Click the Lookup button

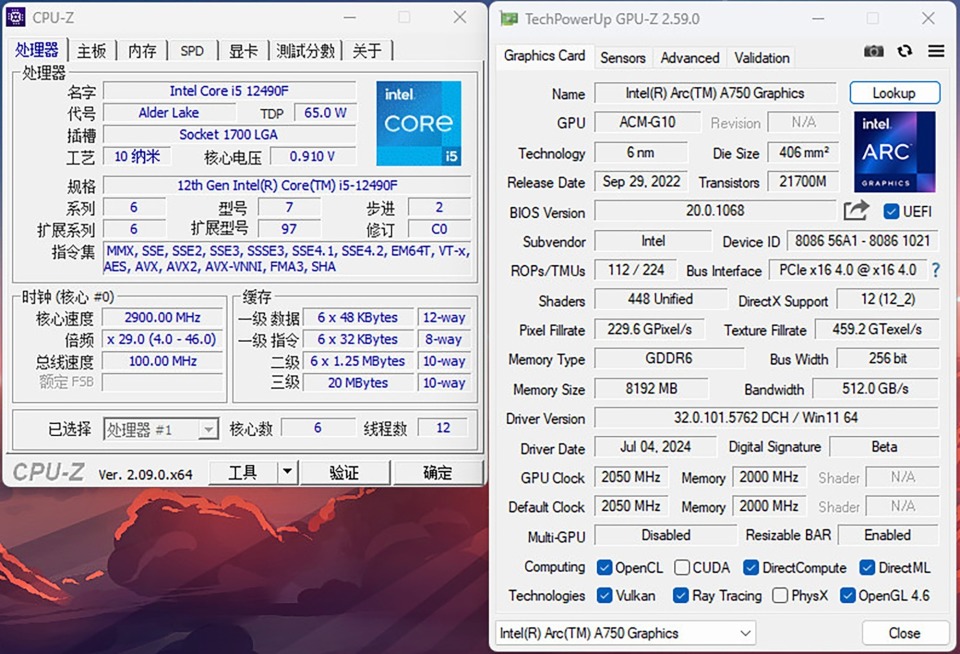click(894, 93)
